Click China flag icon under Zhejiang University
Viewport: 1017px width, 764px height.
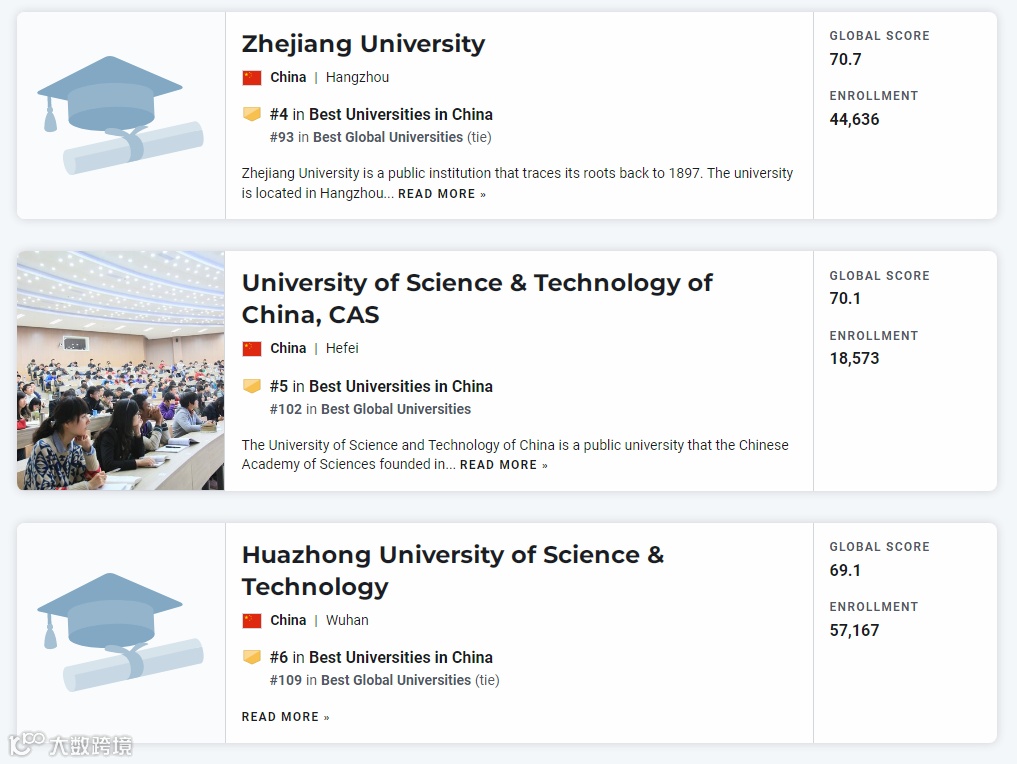pos(252,77)
